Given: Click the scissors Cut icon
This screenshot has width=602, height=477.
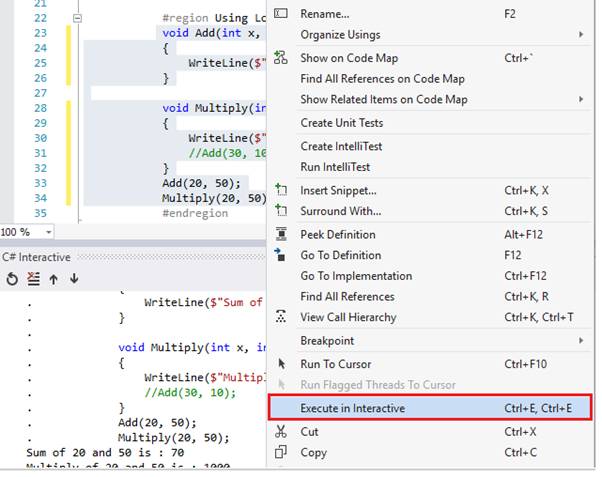Looking at the screenshot, I should (280, 432).
